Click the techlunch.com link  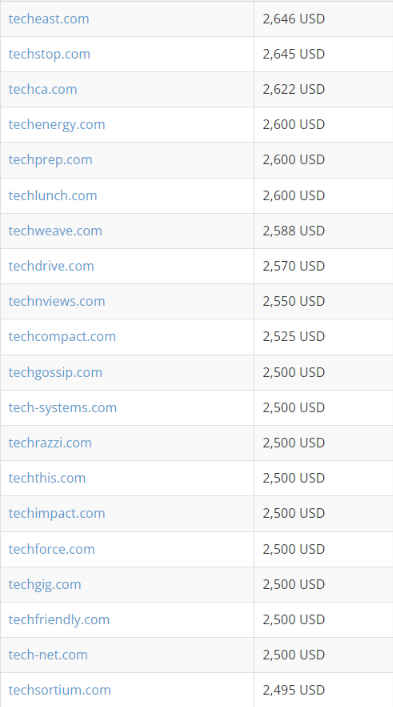pyautogui.click(x=53, y=195)
